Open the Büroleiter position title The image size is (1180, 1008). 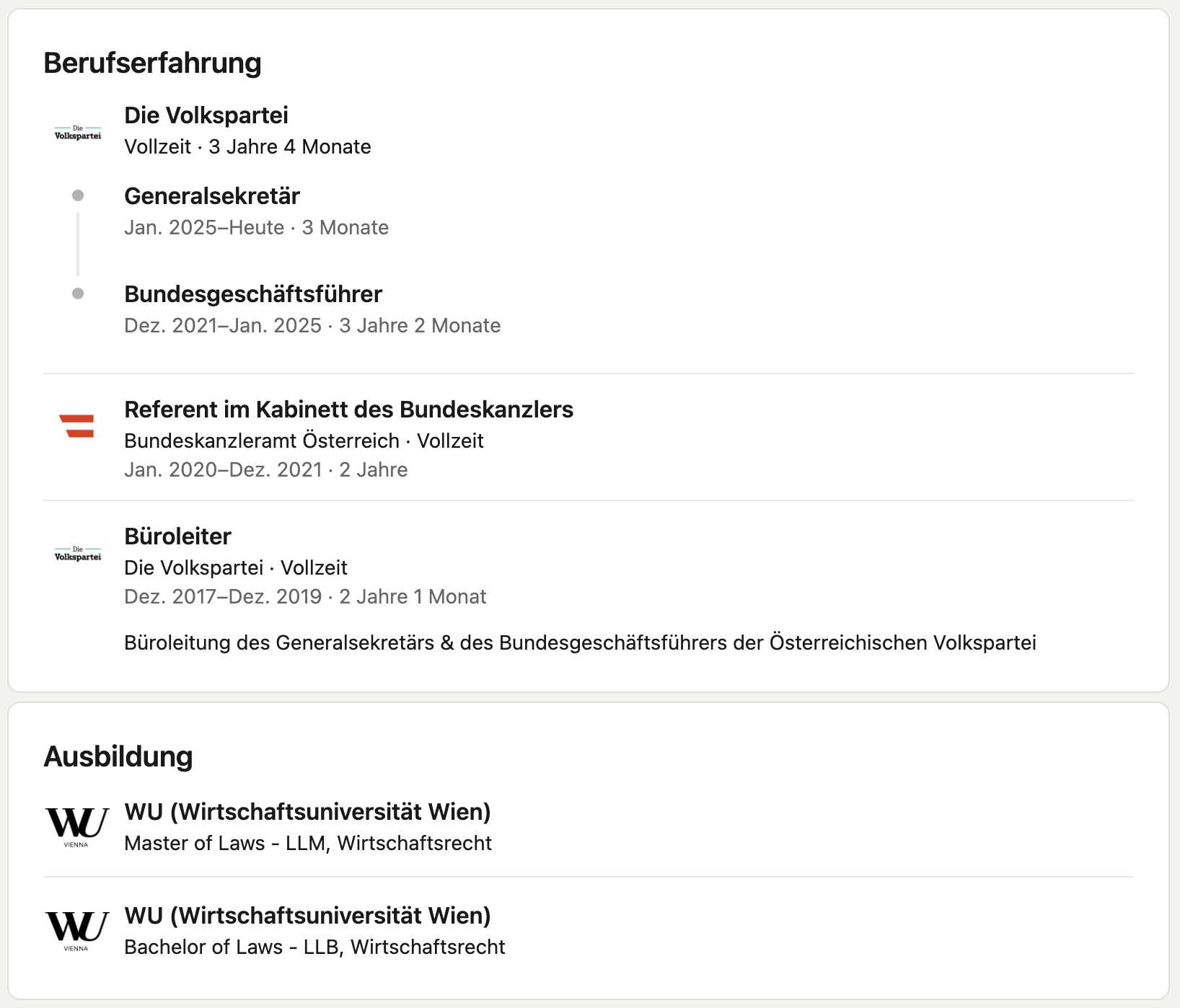177,536
